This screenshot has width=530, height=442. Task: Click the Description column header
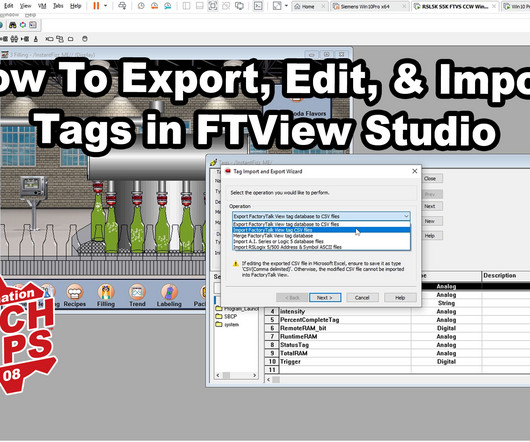(506, 276)
